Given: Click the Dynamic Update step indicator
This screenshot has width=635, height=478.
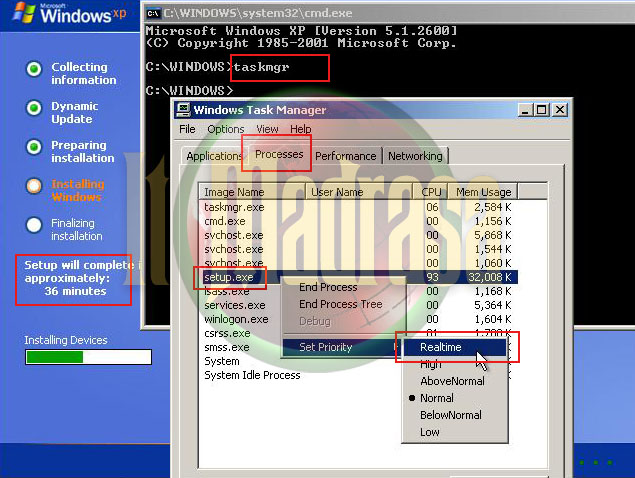Looking at the screenshot, I should click(x=34, y=108).
